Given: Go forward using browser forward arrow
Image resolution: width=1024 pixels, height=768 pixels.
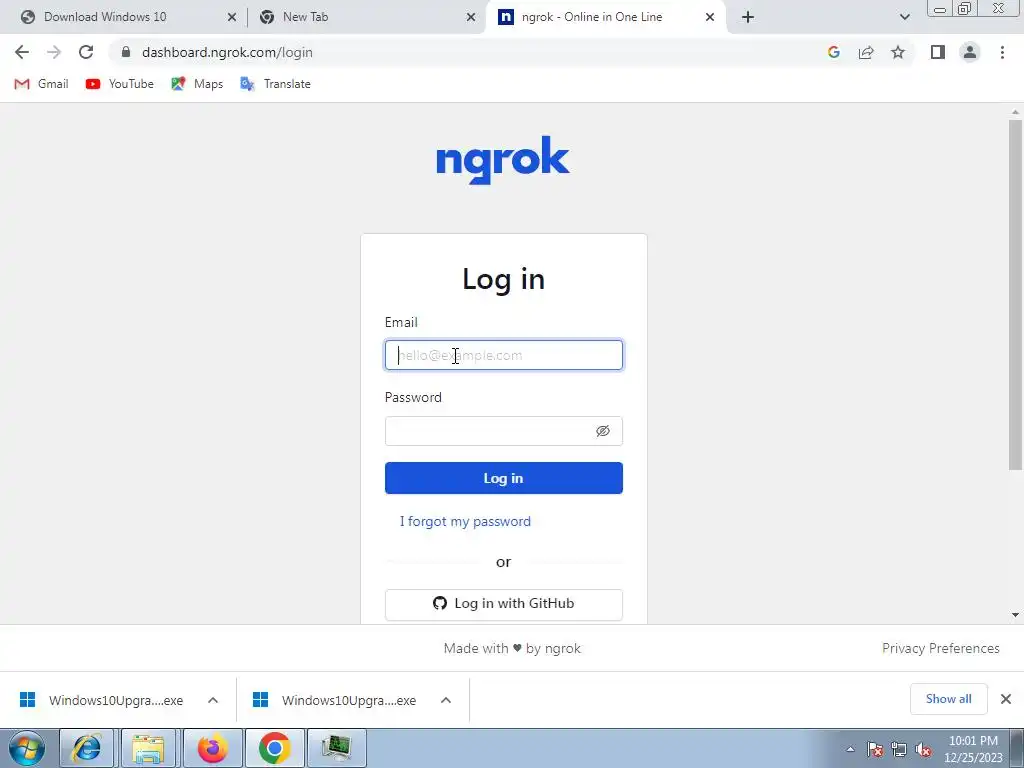Looking at the screenshot, I should (x=54, y=52).
